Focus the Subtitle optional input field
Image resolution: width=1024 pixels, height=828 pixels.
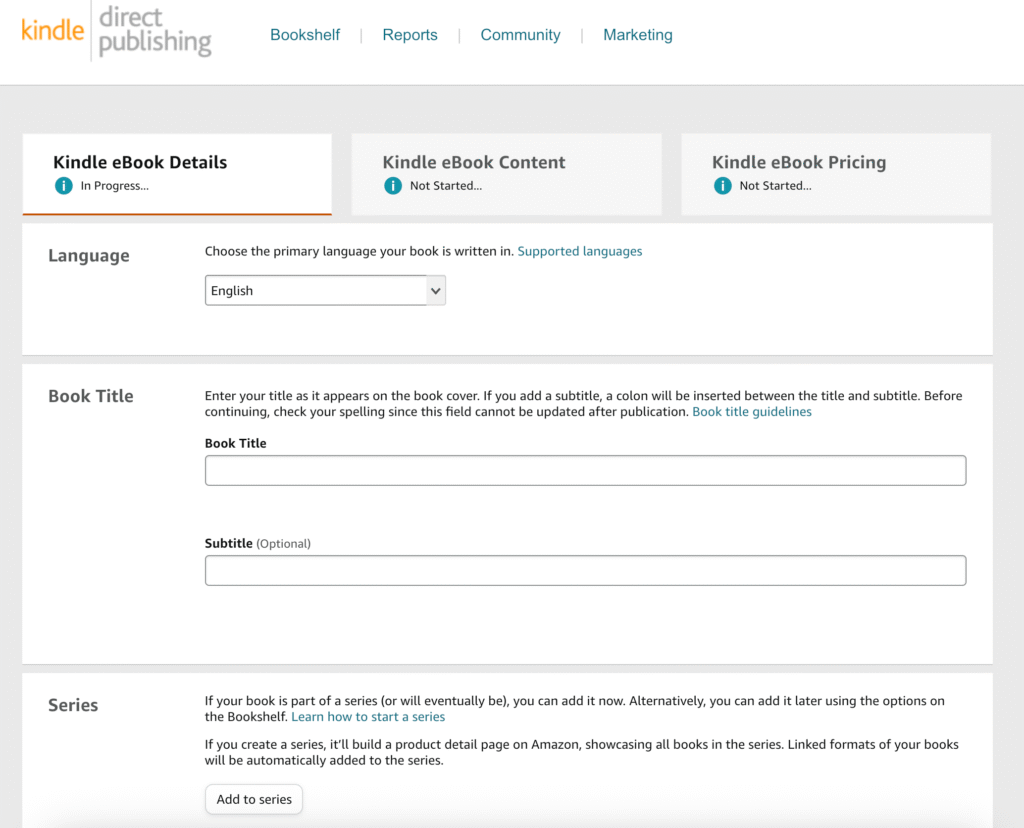click(x=586, y=571)
